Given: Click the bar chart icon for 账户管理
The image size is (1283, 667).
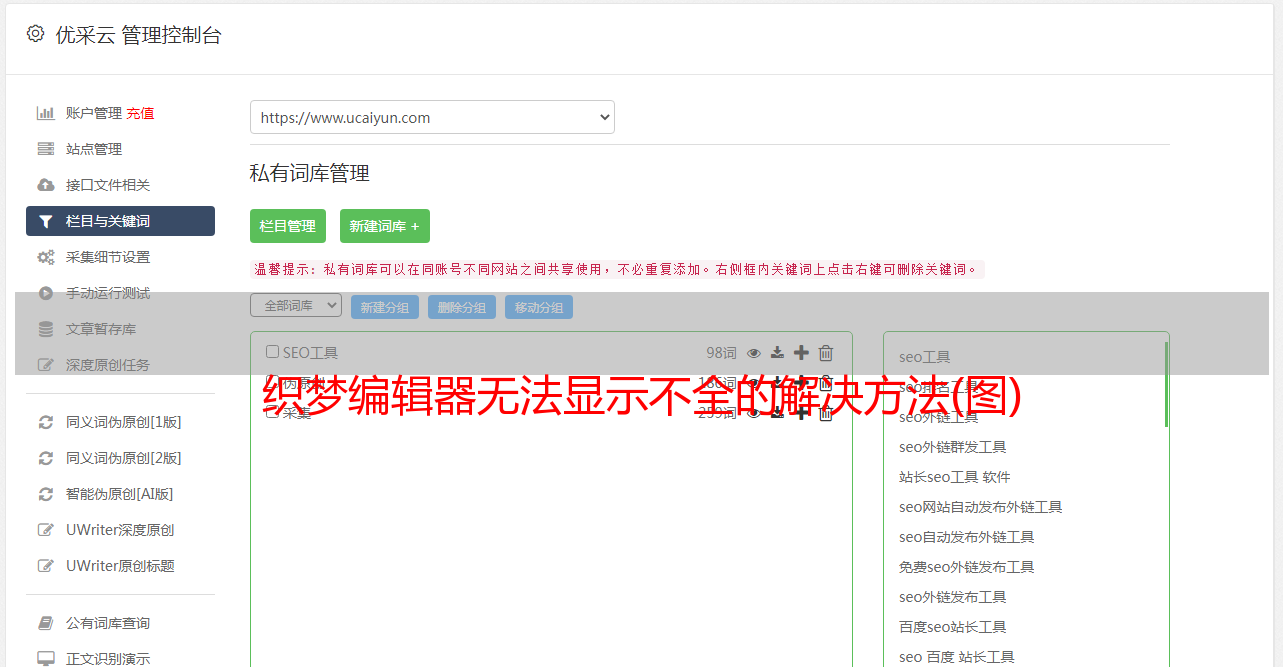Looking at the screenshot, I should pyautogui.click(x=46, y=113).
